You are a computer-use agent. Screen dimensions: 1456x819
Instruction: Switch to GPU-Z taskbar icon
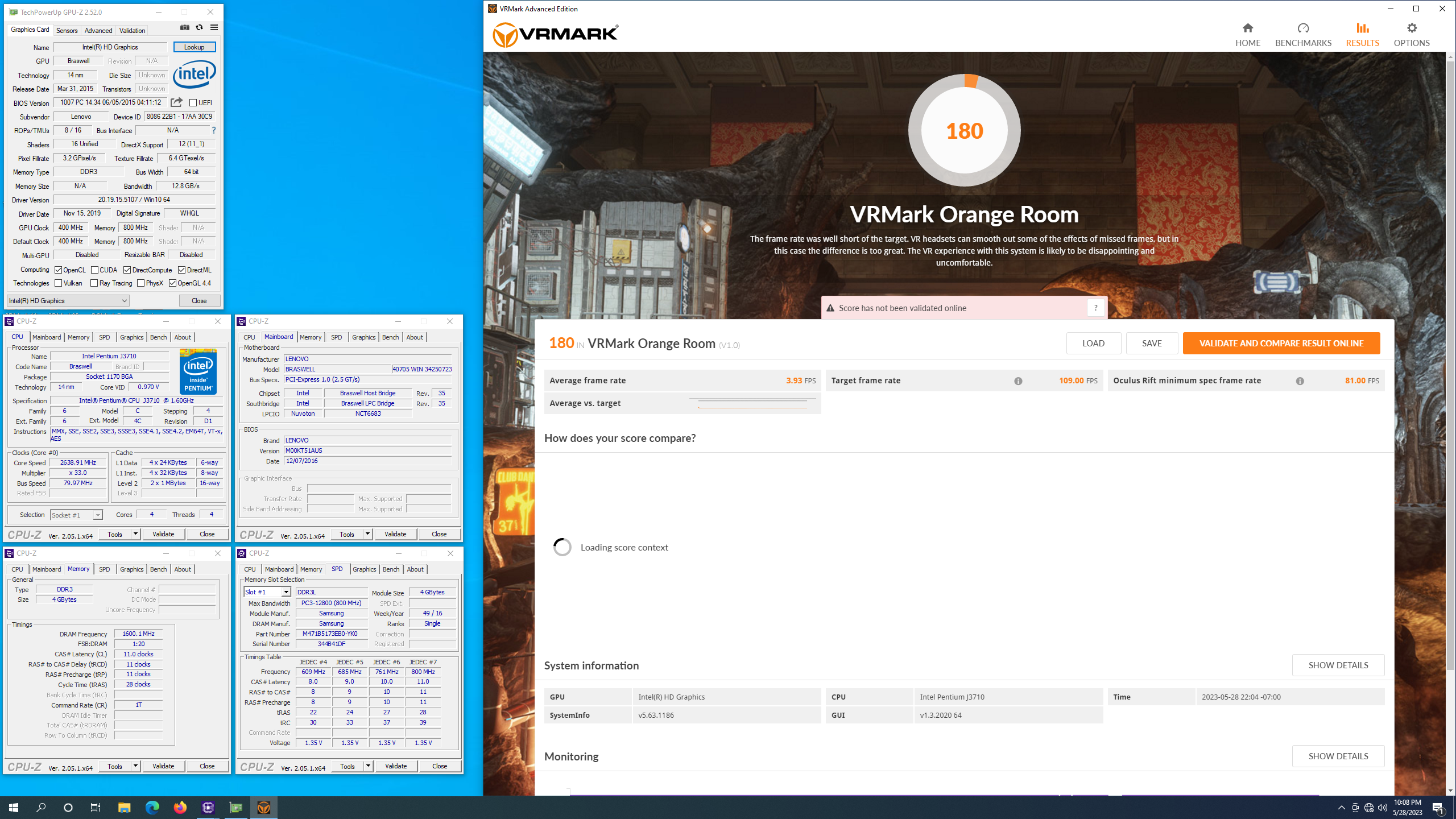click(x=235, y=808)
